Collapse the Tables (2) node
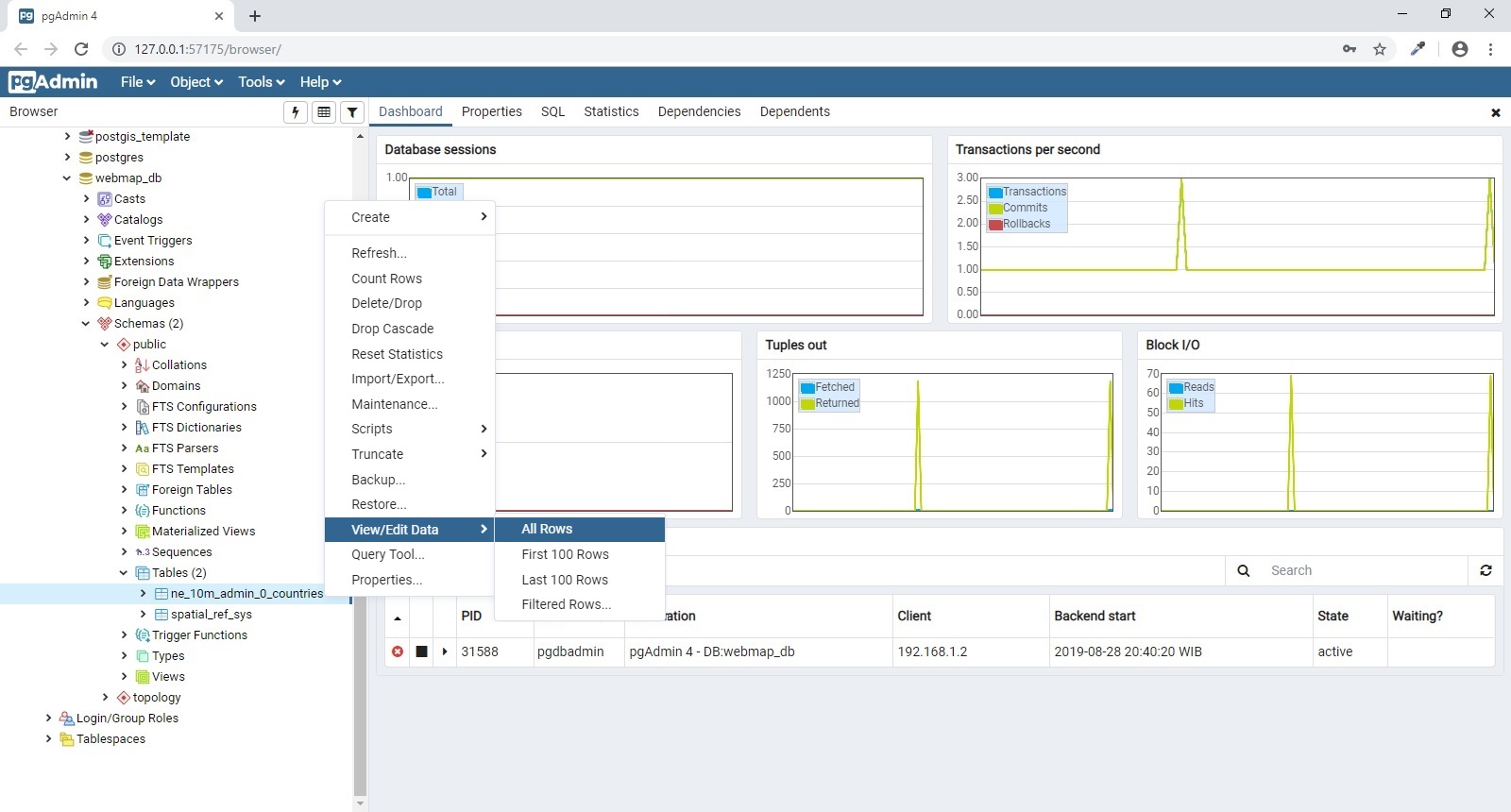The image size is (1511, 812). tap(124, 573)
